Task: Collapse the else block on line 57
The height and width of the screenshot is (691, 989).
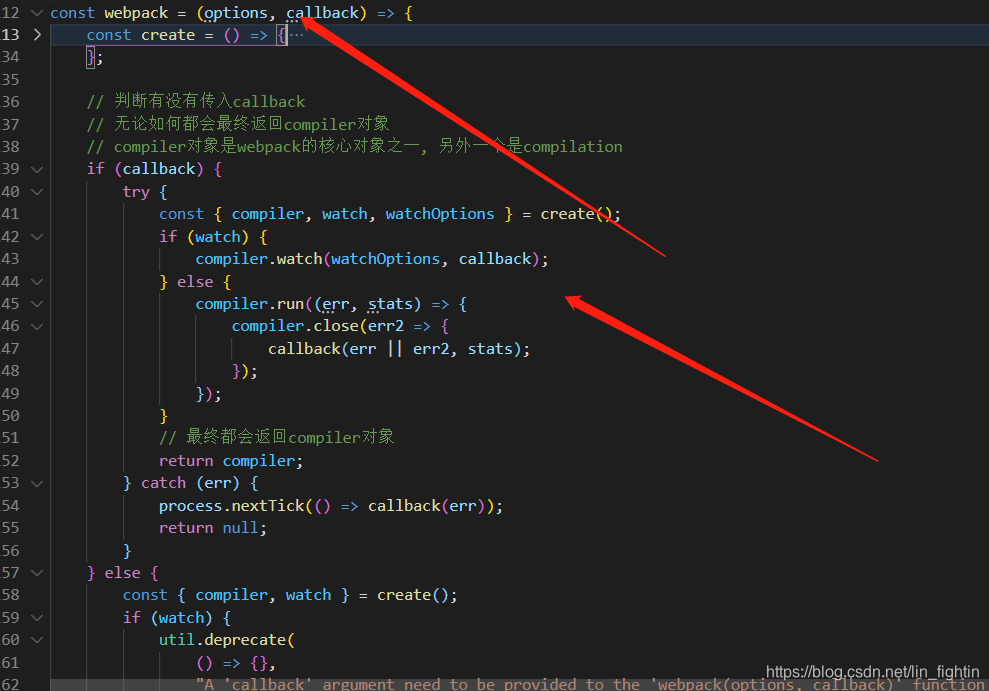Action: pos(37,573)
